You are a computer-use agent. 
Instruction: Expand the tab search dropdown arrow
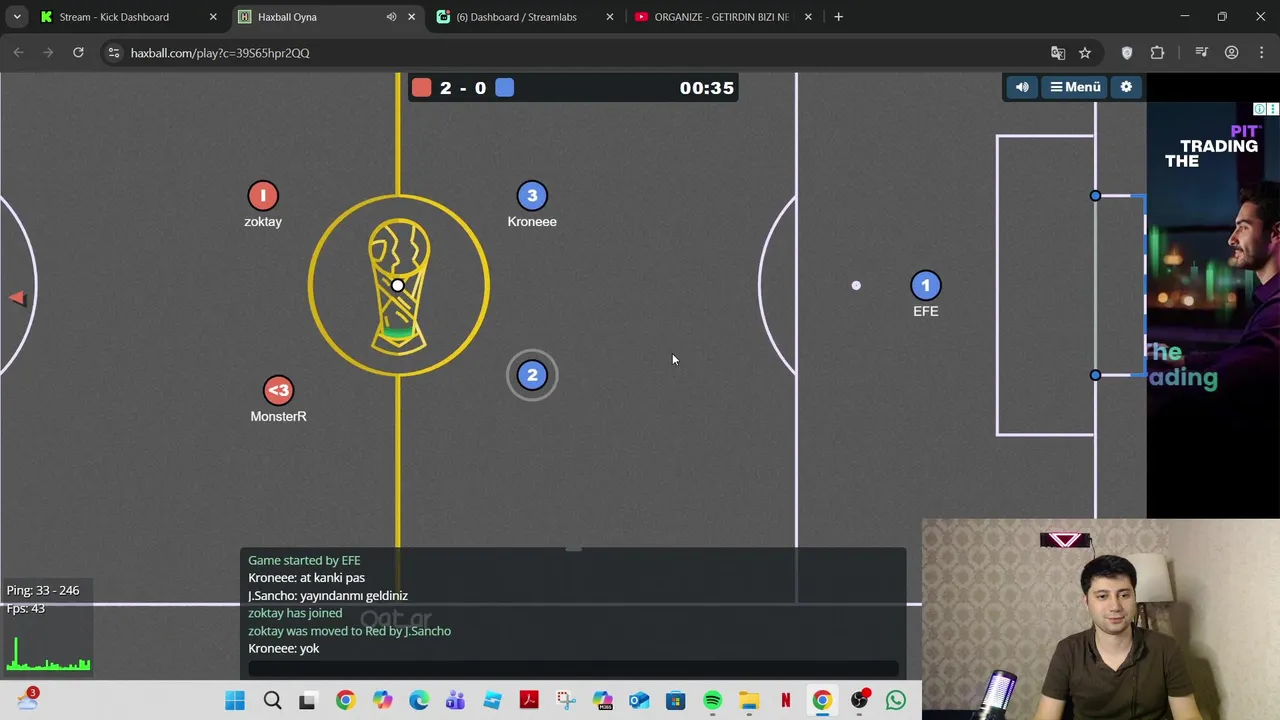(17, 17)
